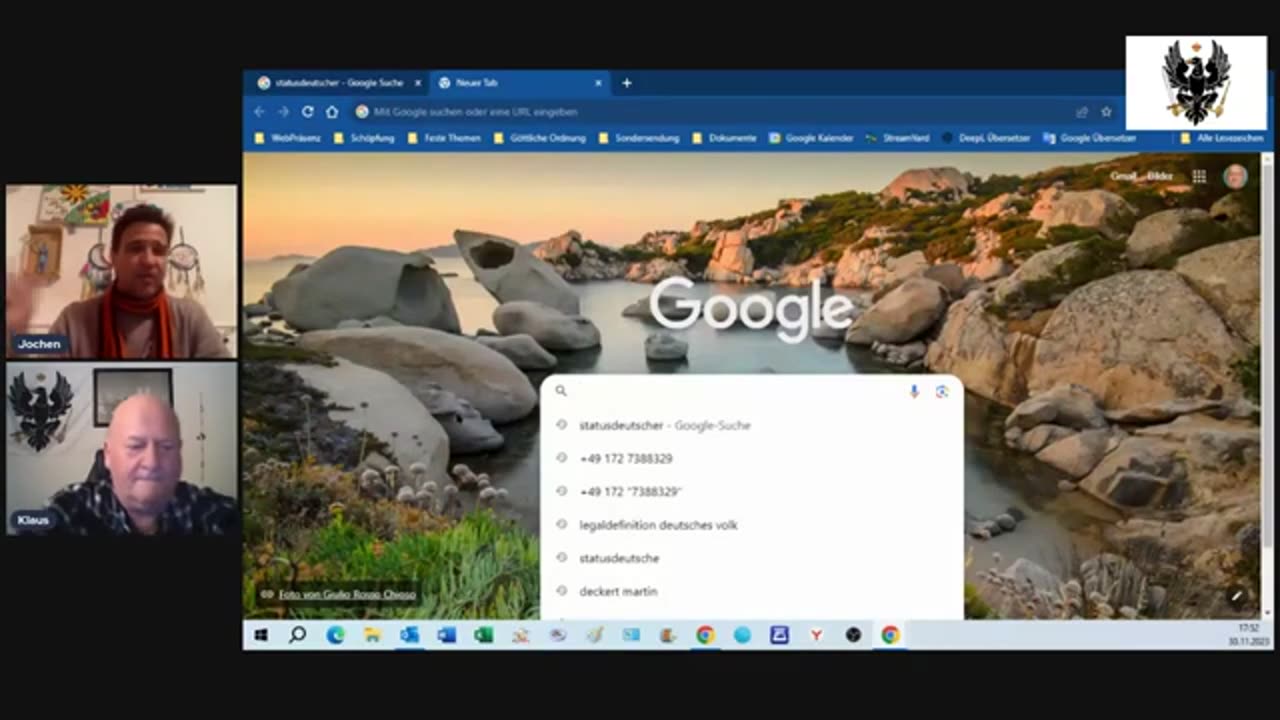The width and height of the screenshot is (1280, 720).
Task: Select the suggestion with quoted "7388329"
Action: [x=752, y=491]
